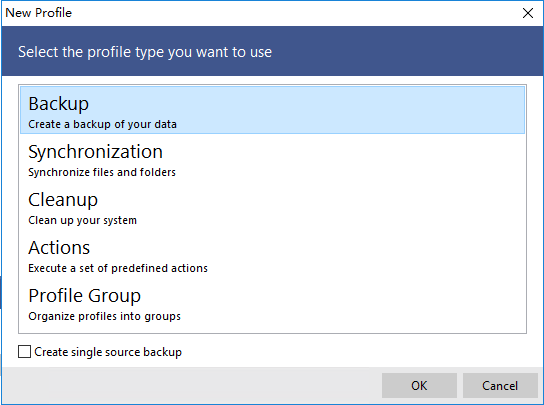This screenshot has height=405, width=544.
Task: Click "Execute a set of predefined actions" text
Action: pyautogui.click(x=118, y=268)
